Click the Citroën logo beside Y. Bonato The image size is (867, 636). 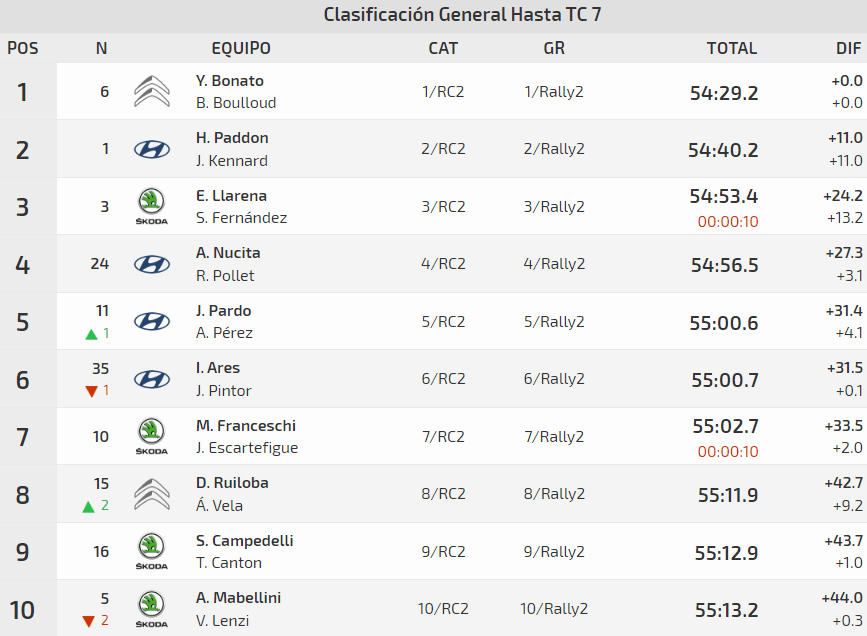pos(152,92)
